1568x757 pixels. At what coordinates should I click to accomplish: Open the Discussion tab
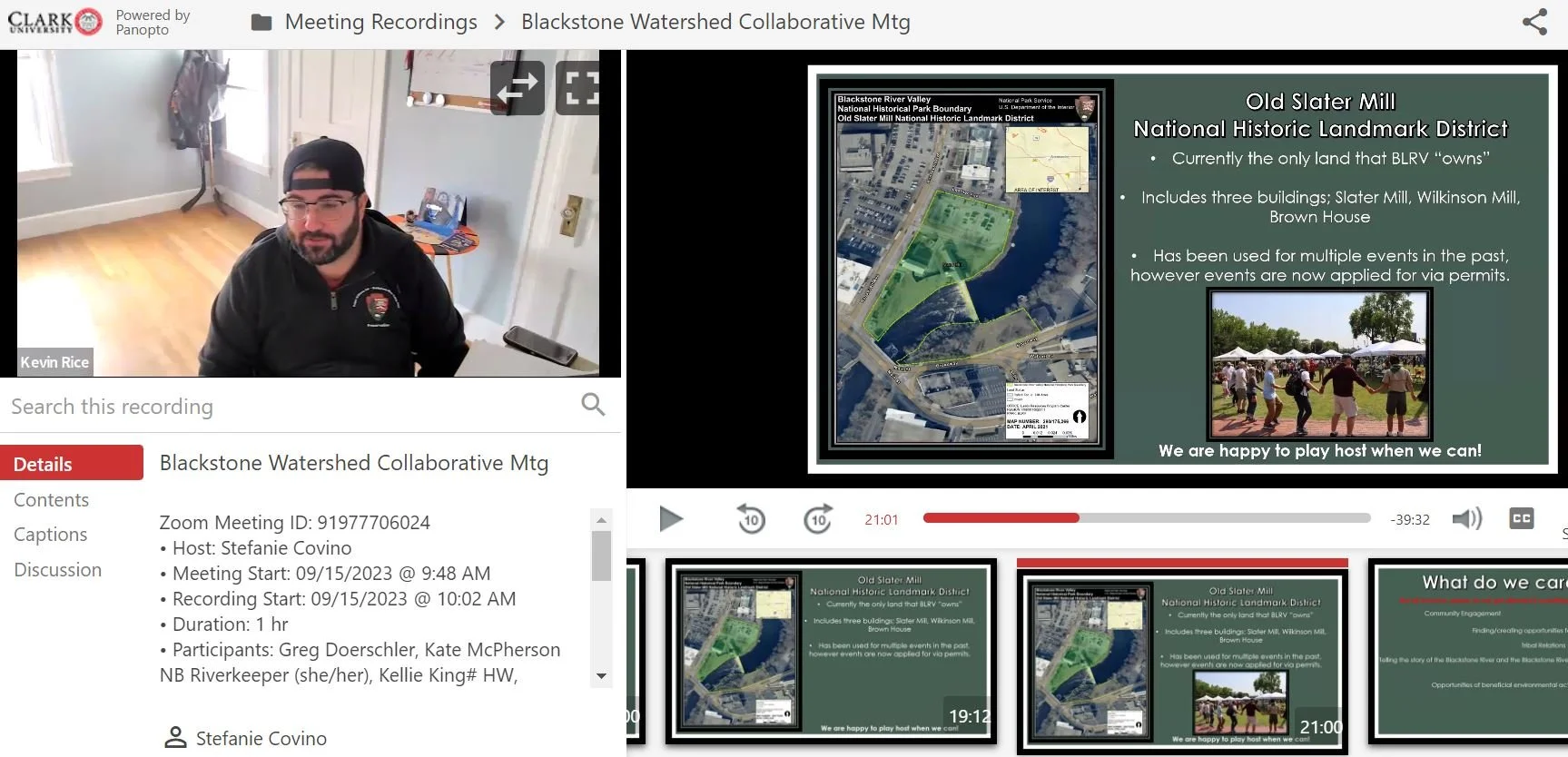coord(58,570)
